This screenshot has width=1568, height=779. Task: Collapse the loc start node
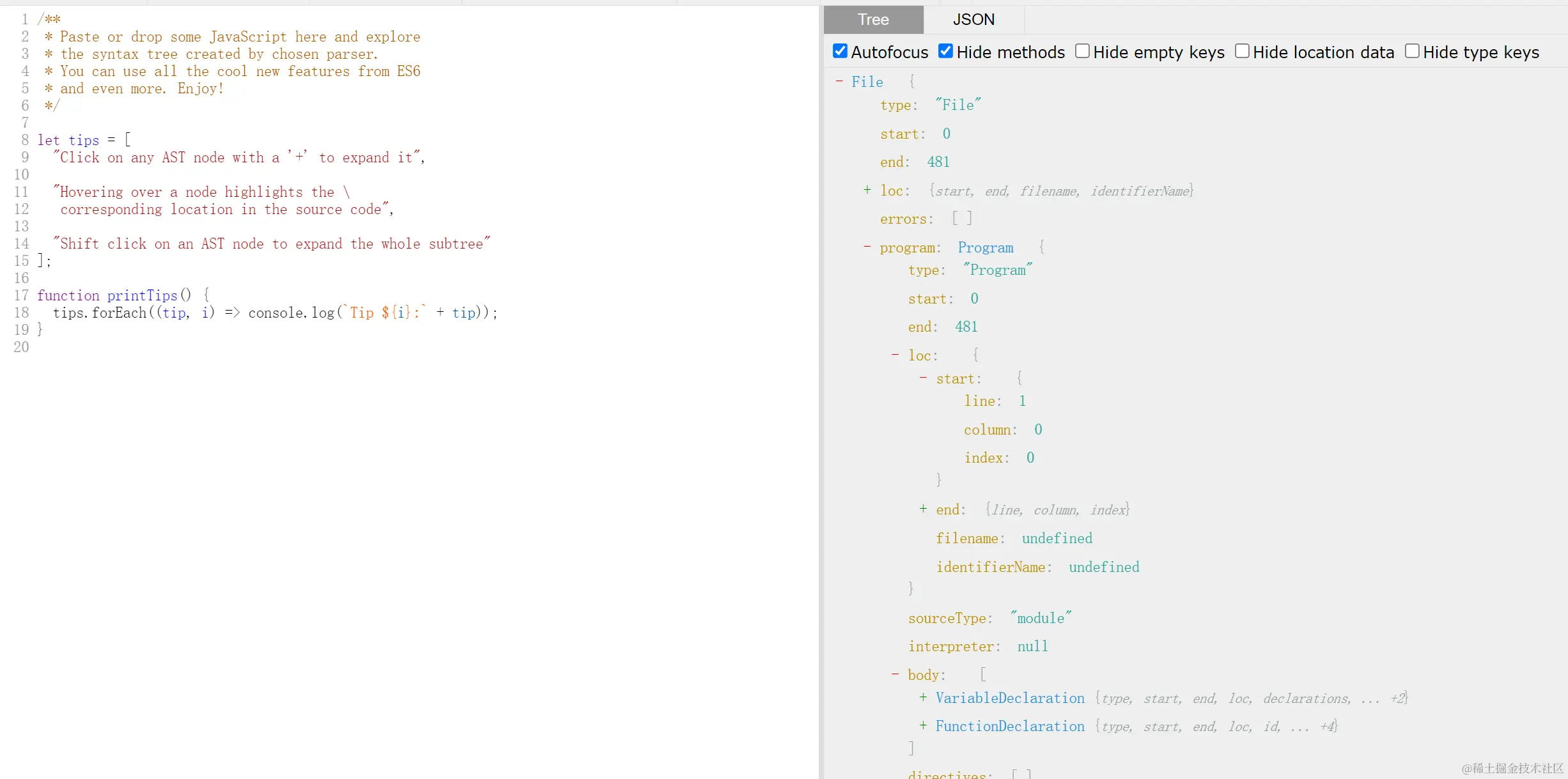[x=923, y=378]
